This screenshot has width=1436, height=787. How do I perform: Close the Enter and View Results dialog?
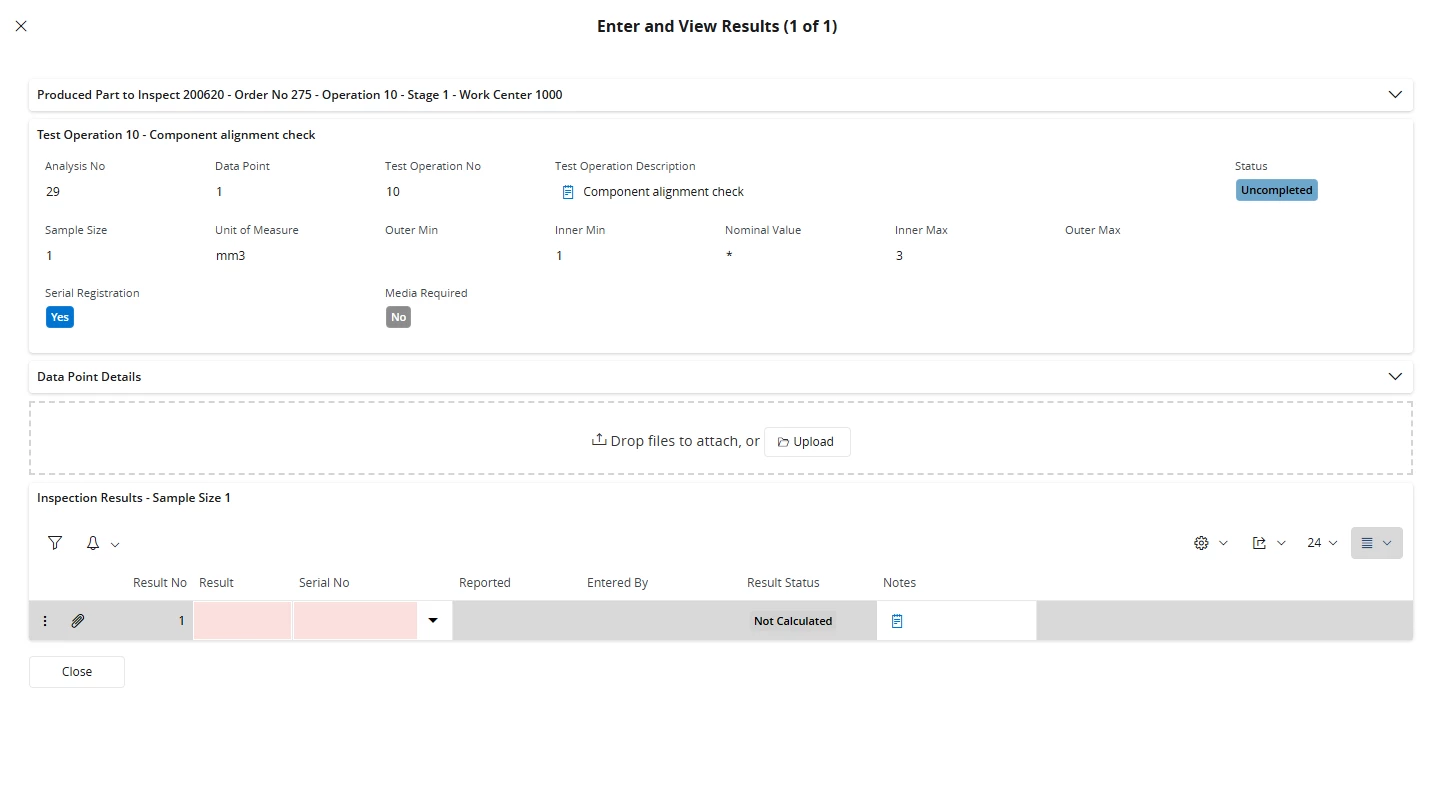(21, 26)
